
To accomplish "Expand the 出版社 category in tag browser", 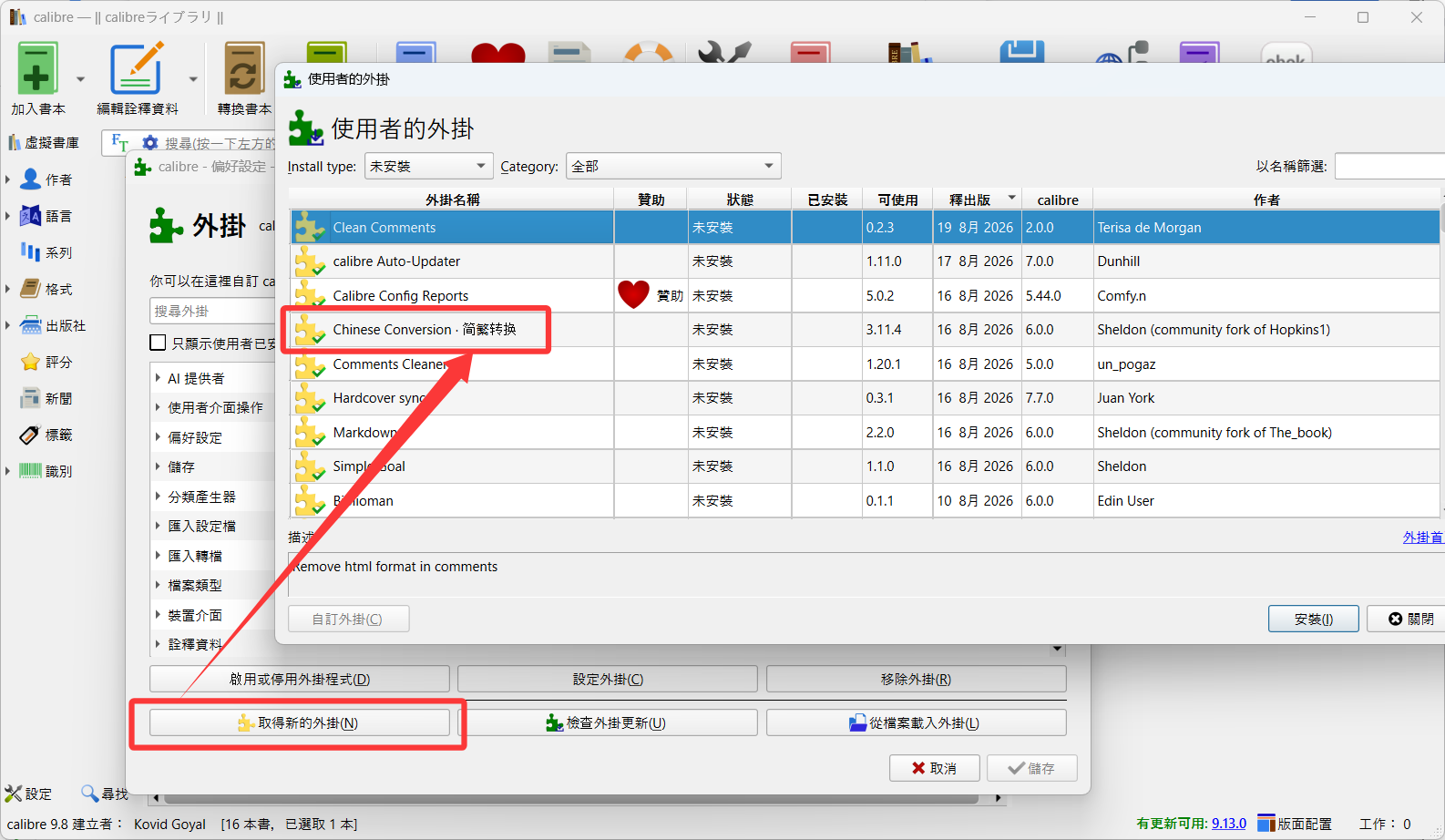I will click(7, 325).
